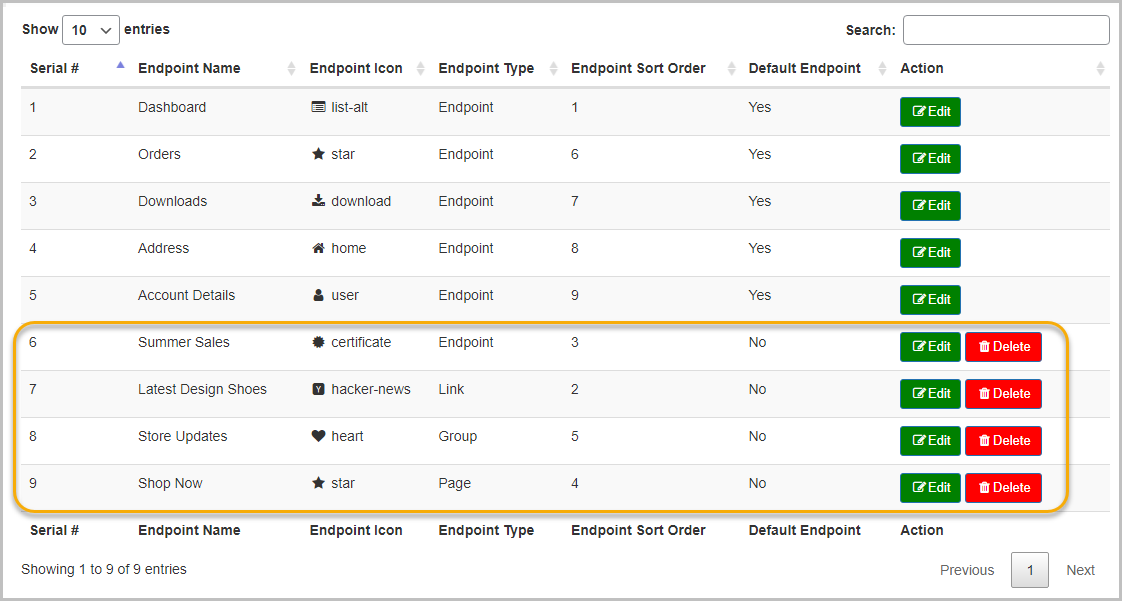Click the user icon in Account Details row
Viewport: 1122px width, 601px height.
[x=319, y=295]
